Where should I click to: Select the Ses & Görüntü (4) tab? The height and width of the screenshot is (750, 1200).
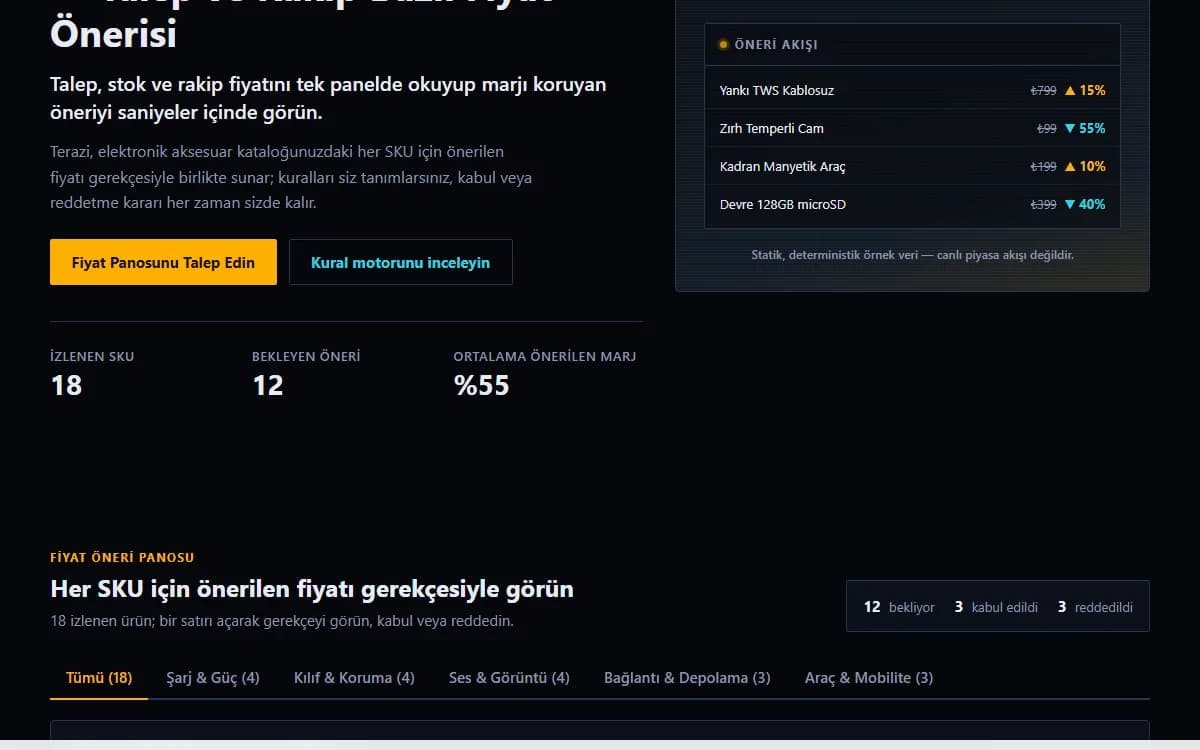[509, 677]
